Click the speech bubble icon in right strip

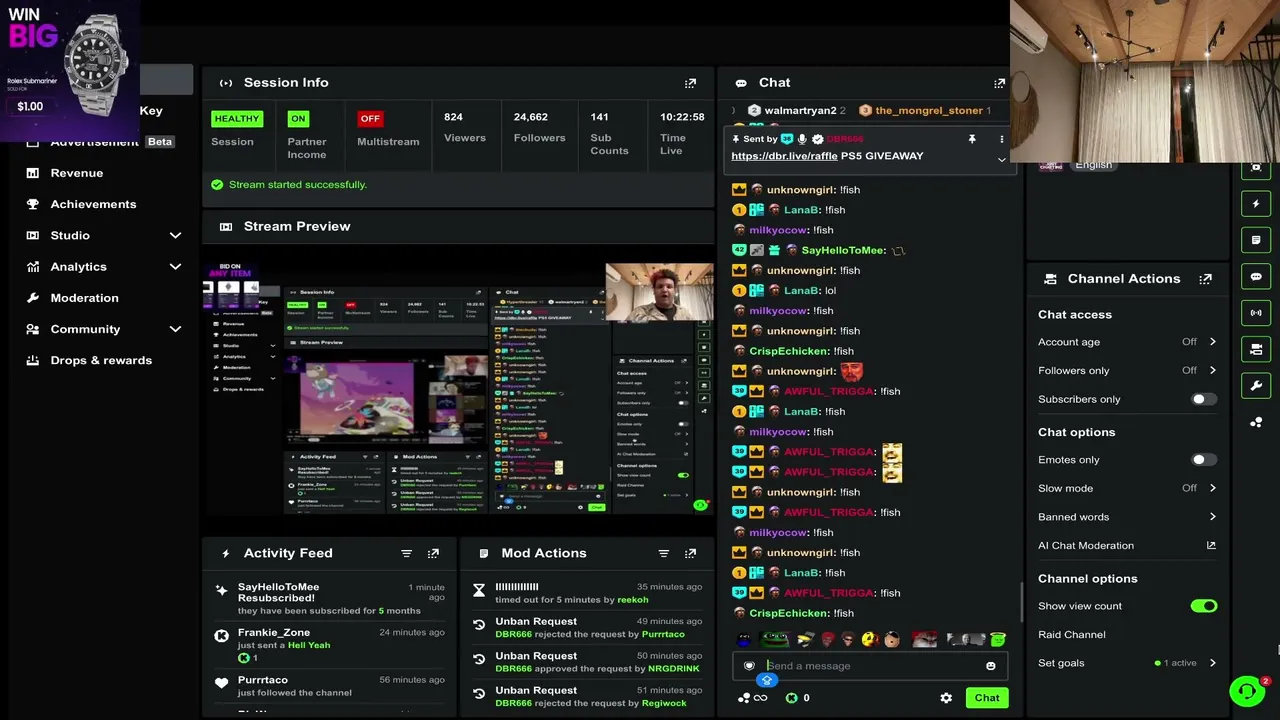[x=1256, y=277]
